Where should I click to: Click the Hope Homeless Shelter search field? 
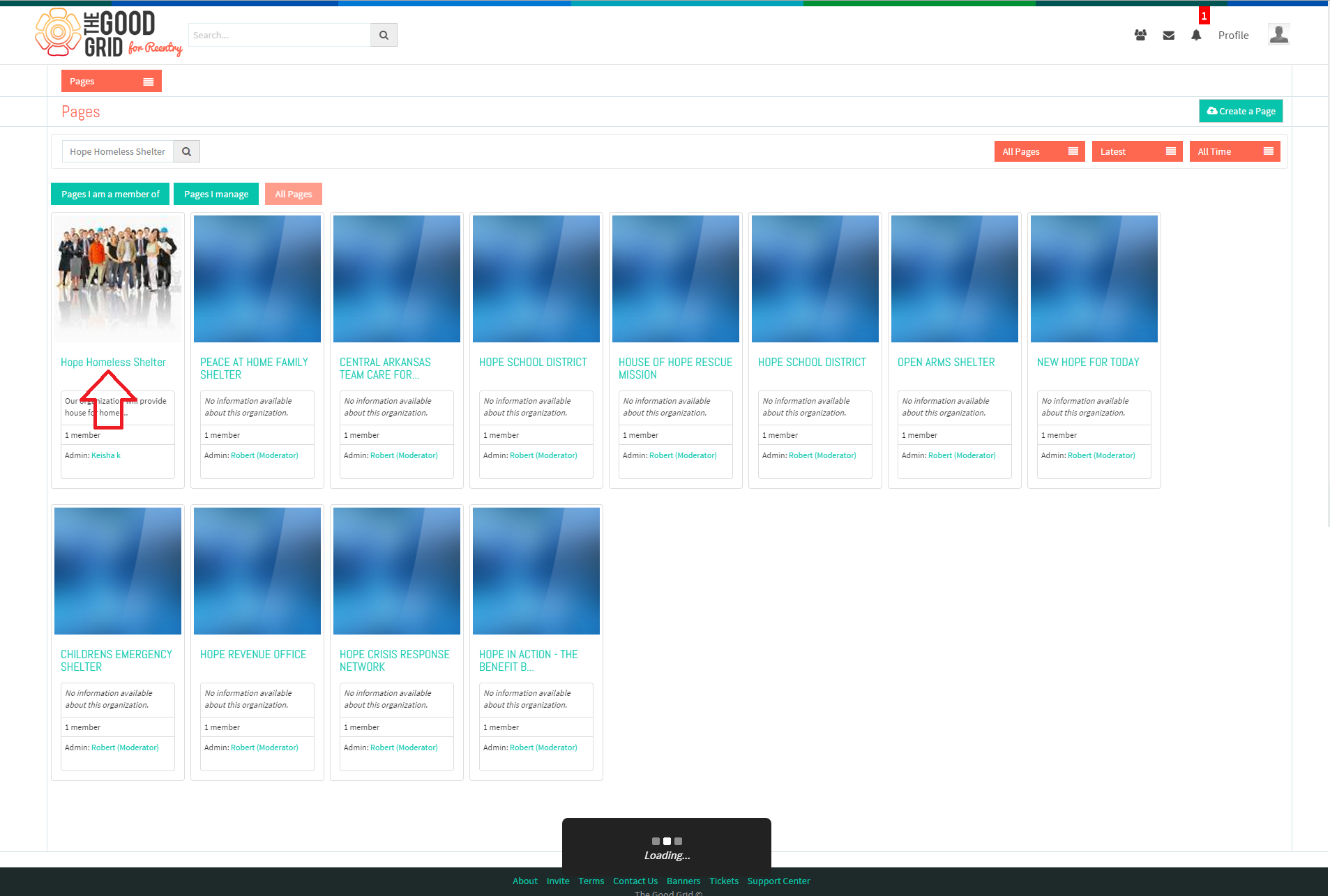tap(118, 151)
